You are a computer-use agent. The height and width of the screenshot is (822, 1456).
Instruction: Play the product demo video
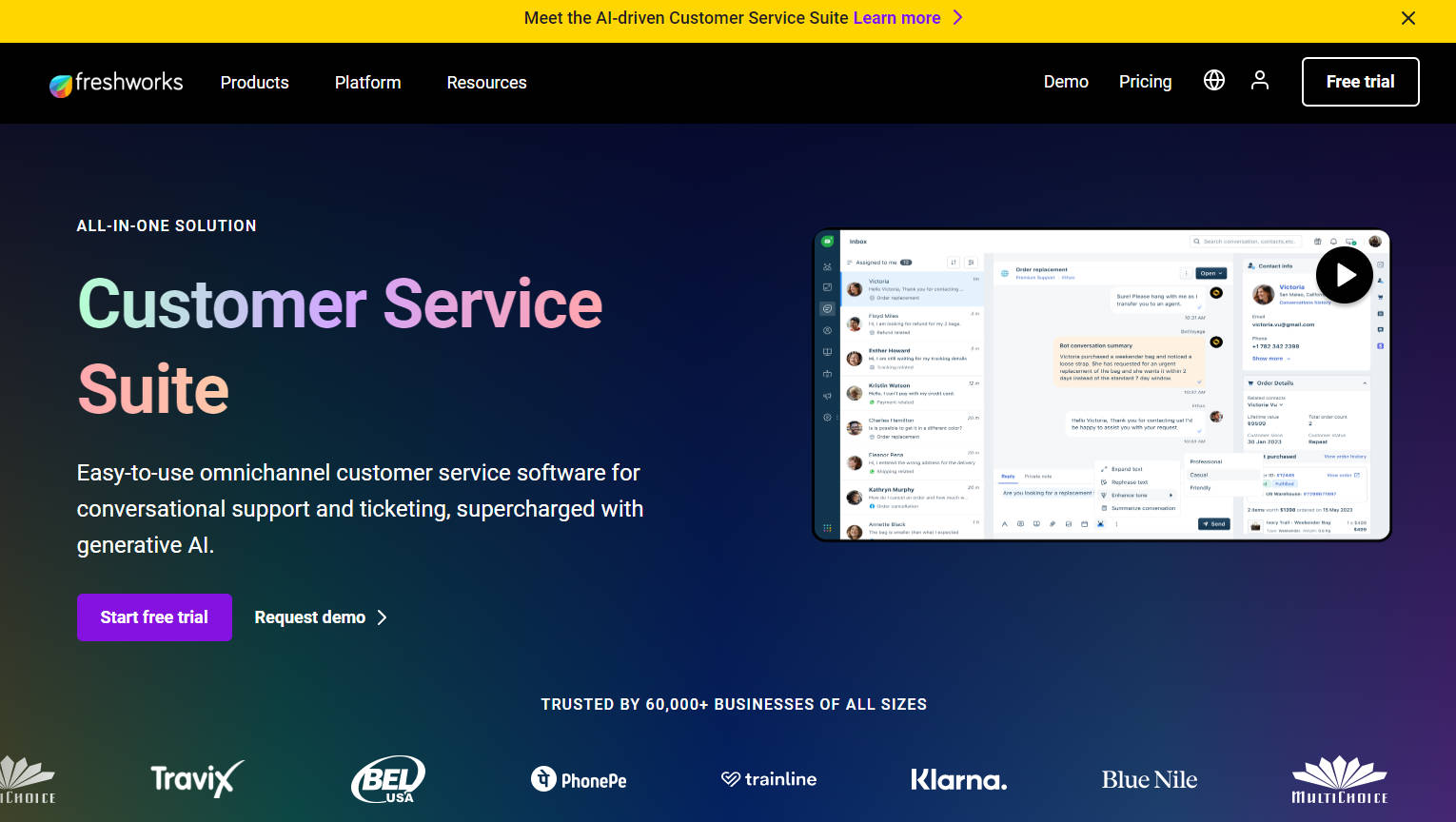(x=1345, y=274)
